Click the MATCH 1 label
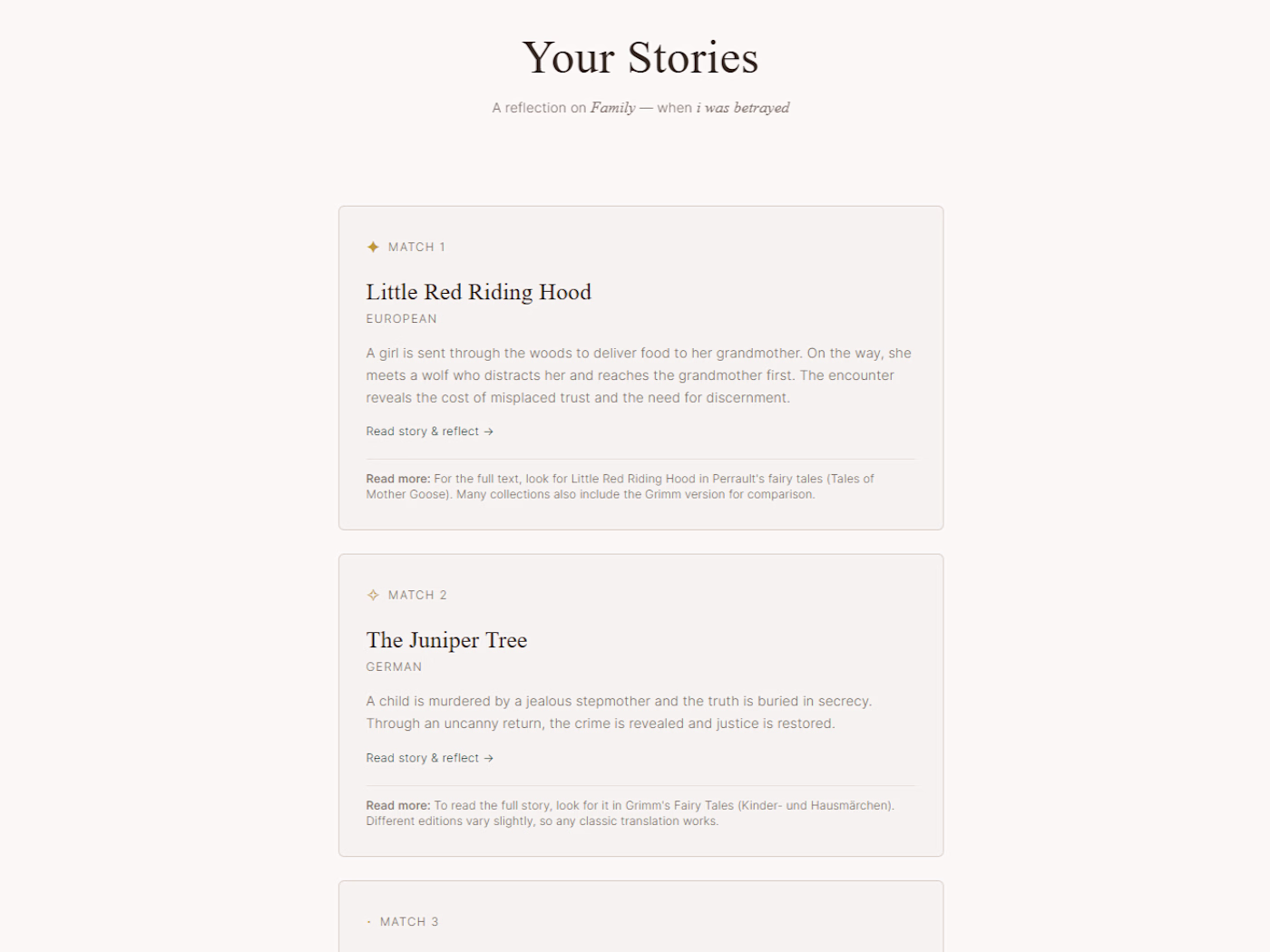The height and width of the screenshot is (952, 1270). (416, 247)
